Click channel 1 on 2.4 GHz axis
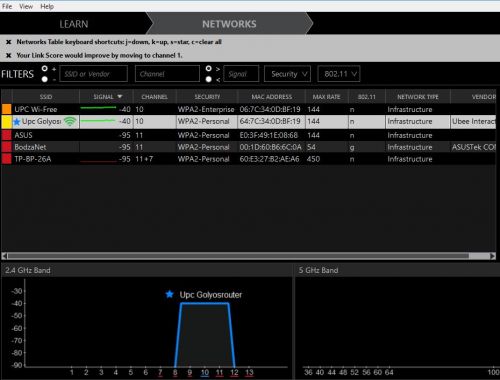Screen dimensions: 500x380 [72, 372]
